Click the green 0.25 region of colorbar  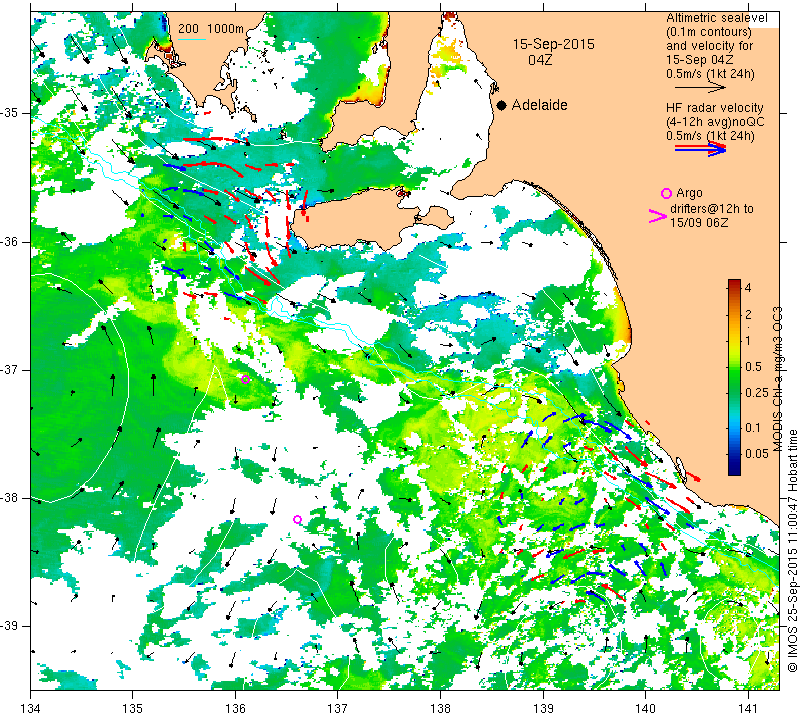[734, 392]
